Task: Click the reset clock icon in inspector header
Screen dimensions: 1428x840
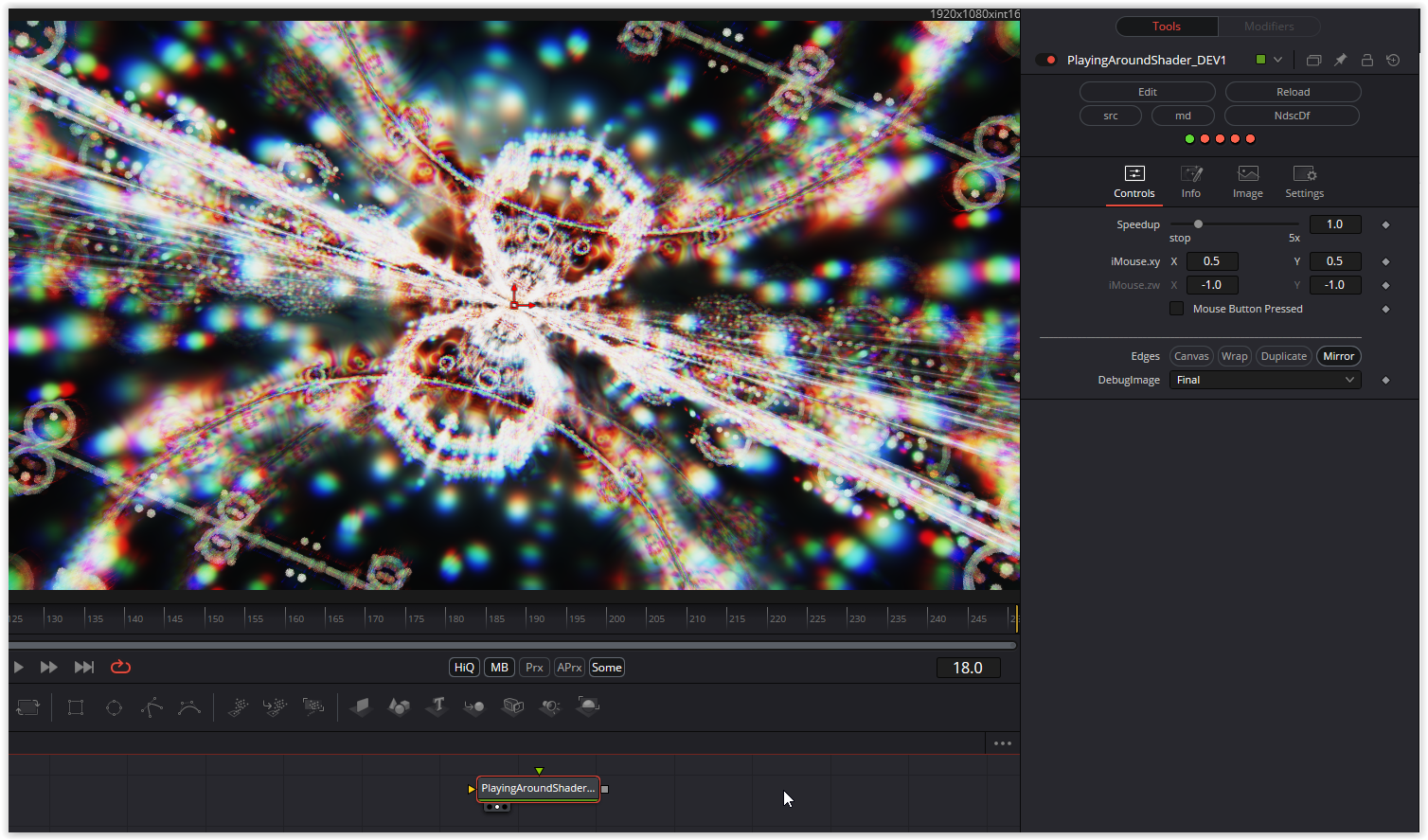Action: click(x=1393, y=60)
